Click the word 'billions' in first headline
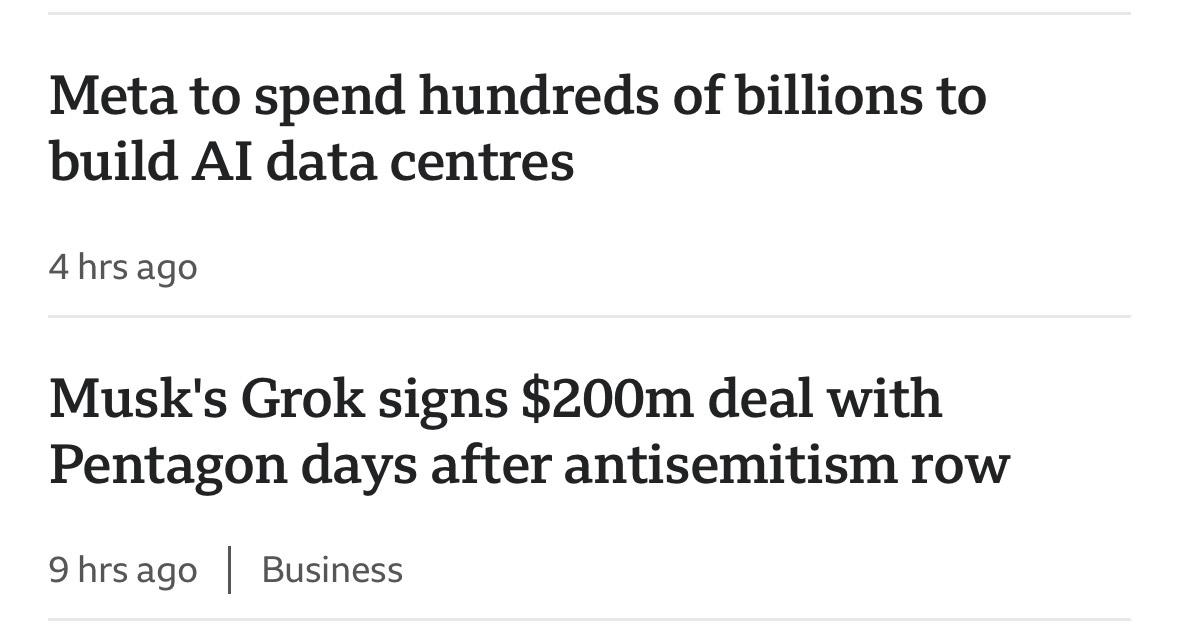 coord(829,96)
